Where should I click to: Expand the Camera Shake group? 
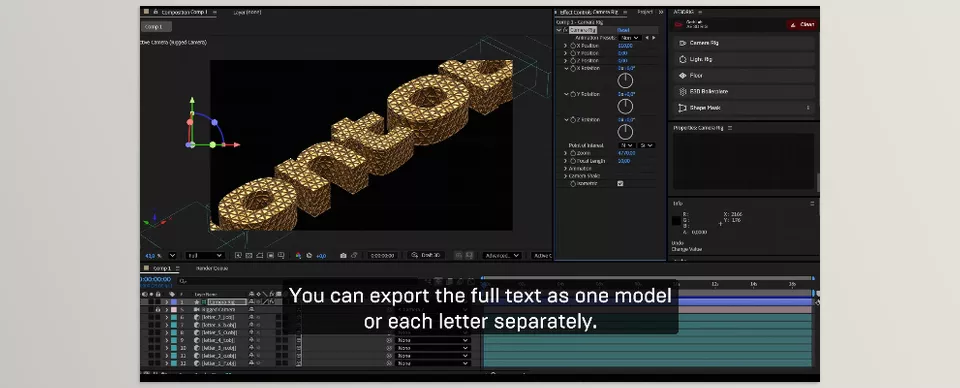click(x=566, y=176)
